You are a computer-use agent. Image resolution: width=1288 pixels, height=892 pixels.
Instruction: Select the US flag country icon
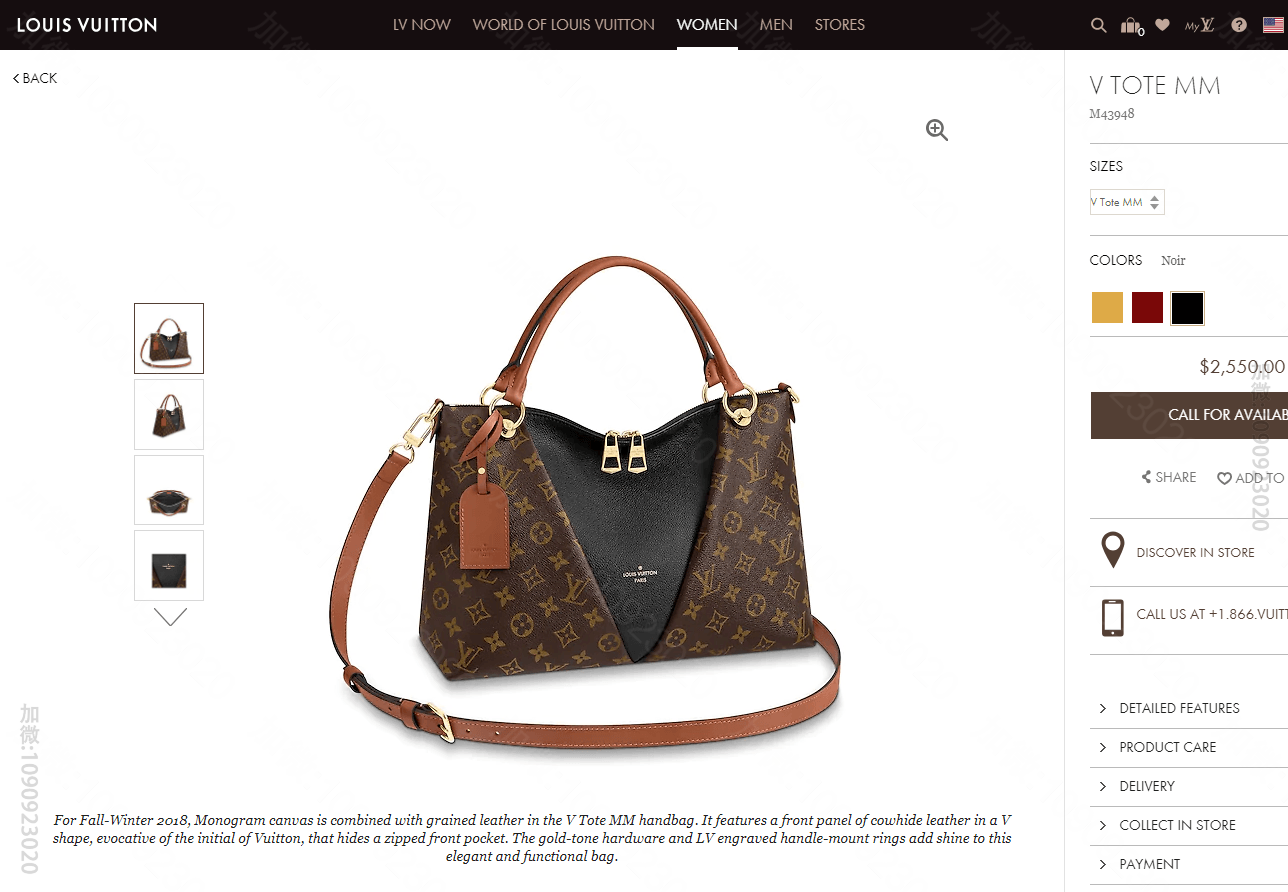click(1273, 25)
